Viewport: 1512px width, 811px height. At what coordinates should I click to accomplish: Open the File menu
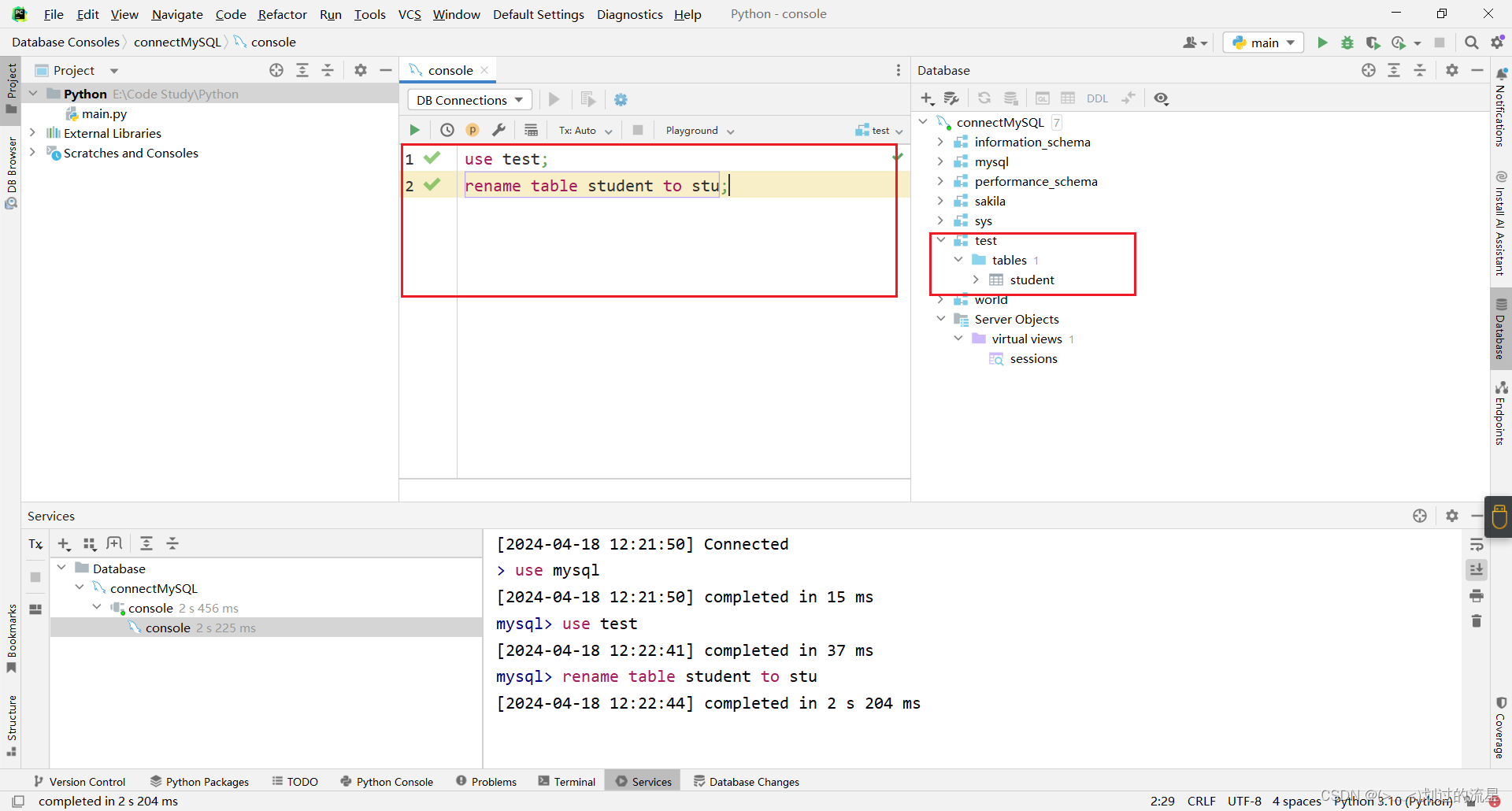(x=54, y=14)
